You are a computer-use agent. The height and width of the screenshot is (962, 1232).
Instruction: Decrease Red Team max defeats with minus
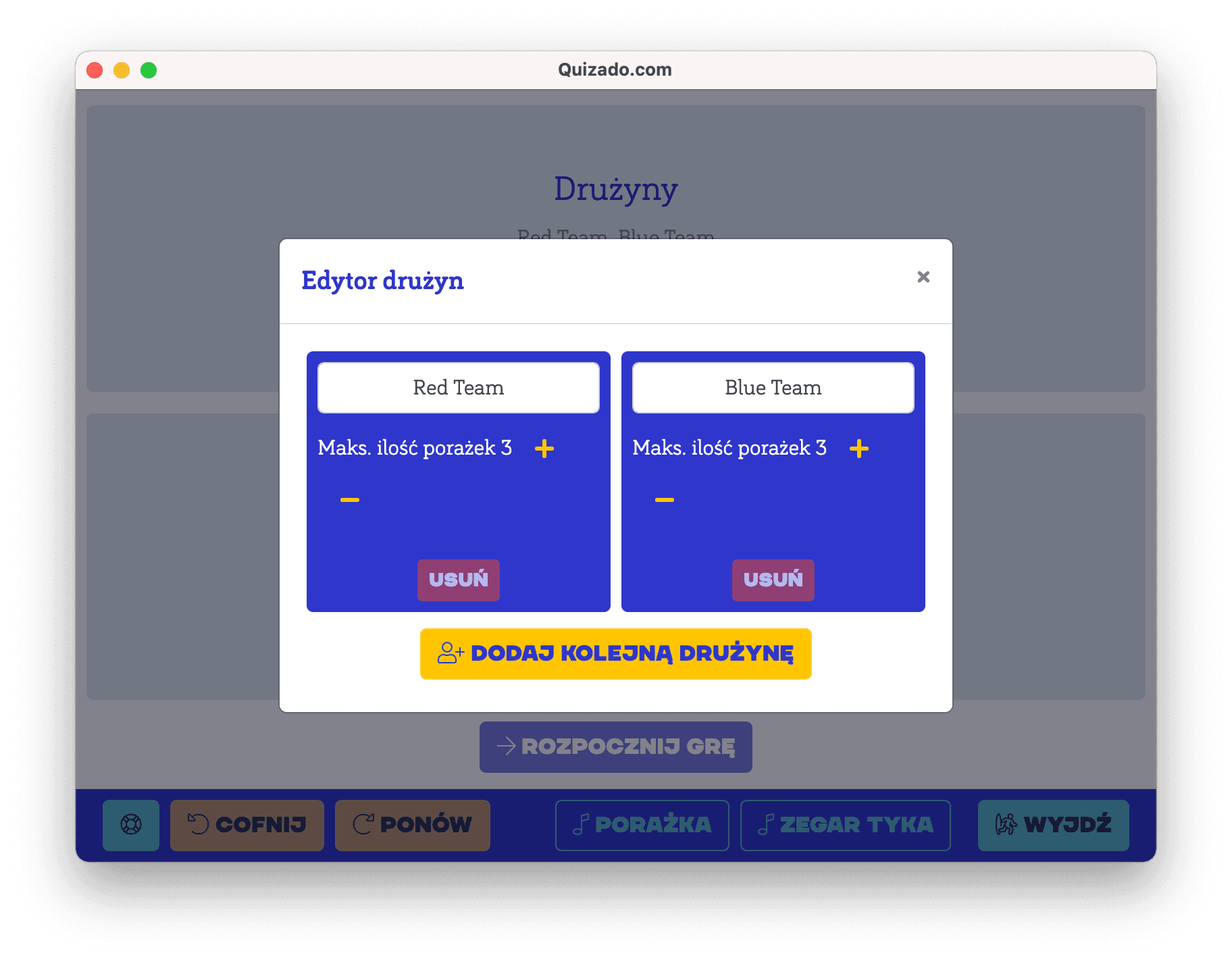point(350,500)
